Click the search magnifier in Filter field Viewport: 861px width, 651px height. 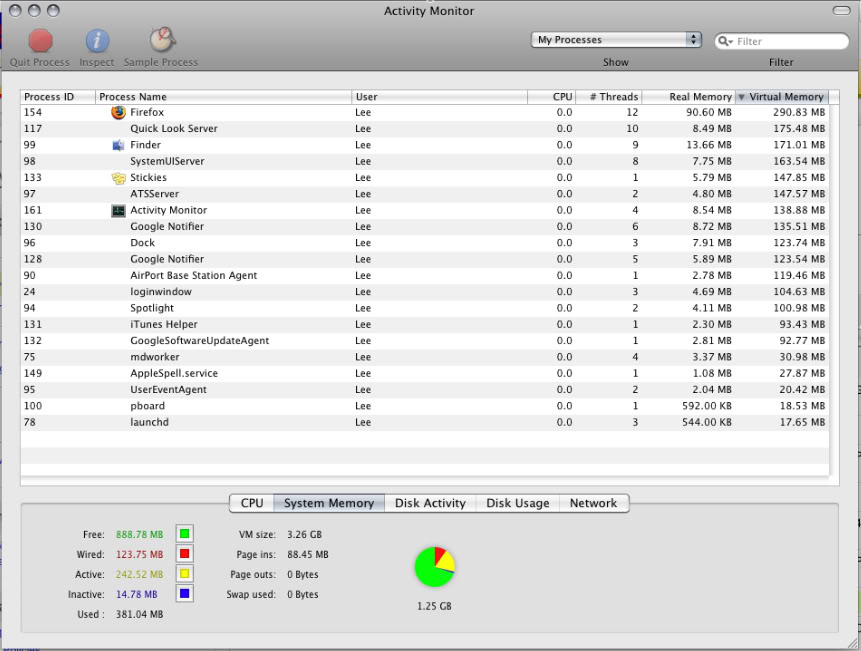click(725, 41)
